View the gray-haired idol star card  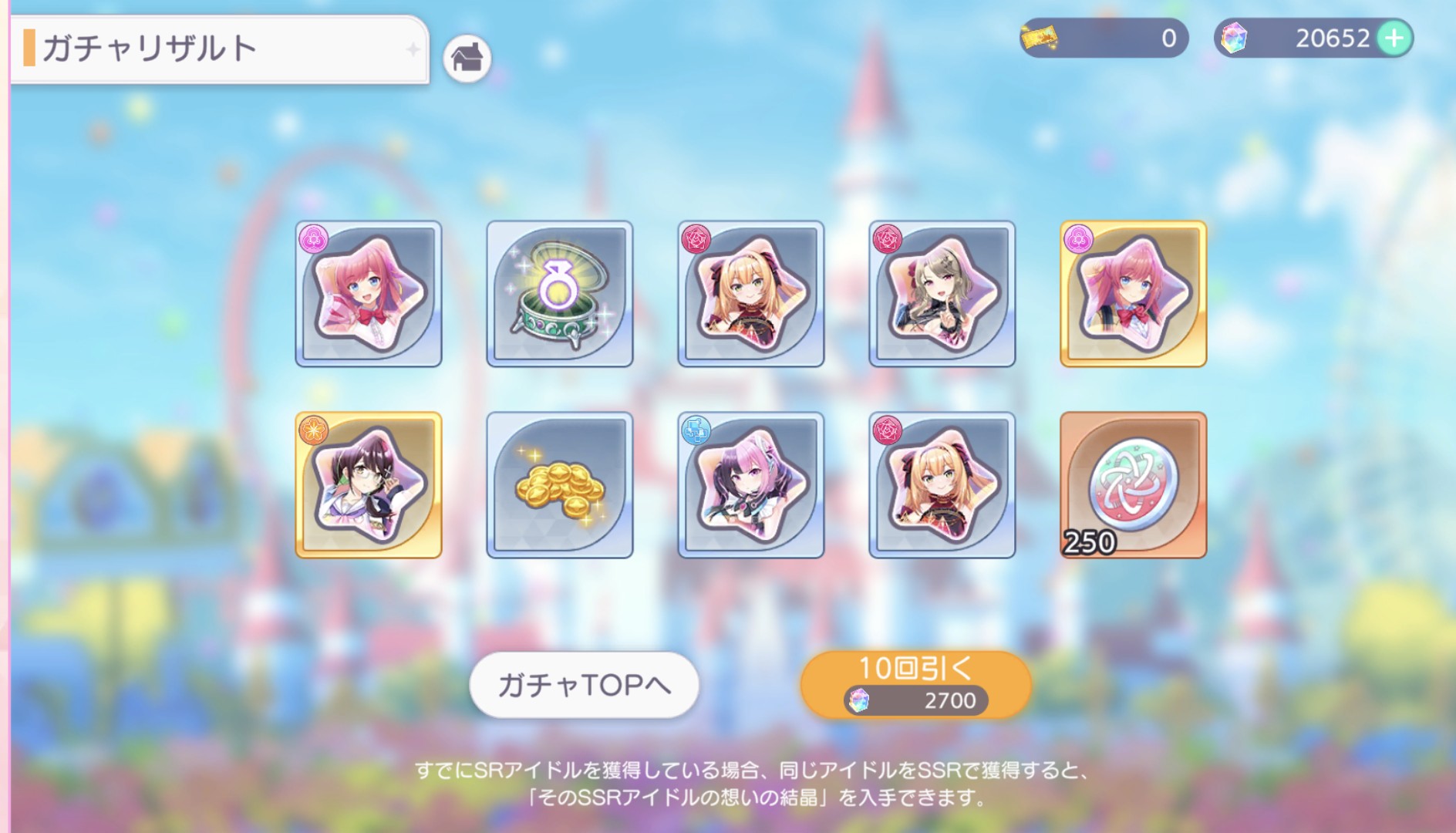click(942, 294)
